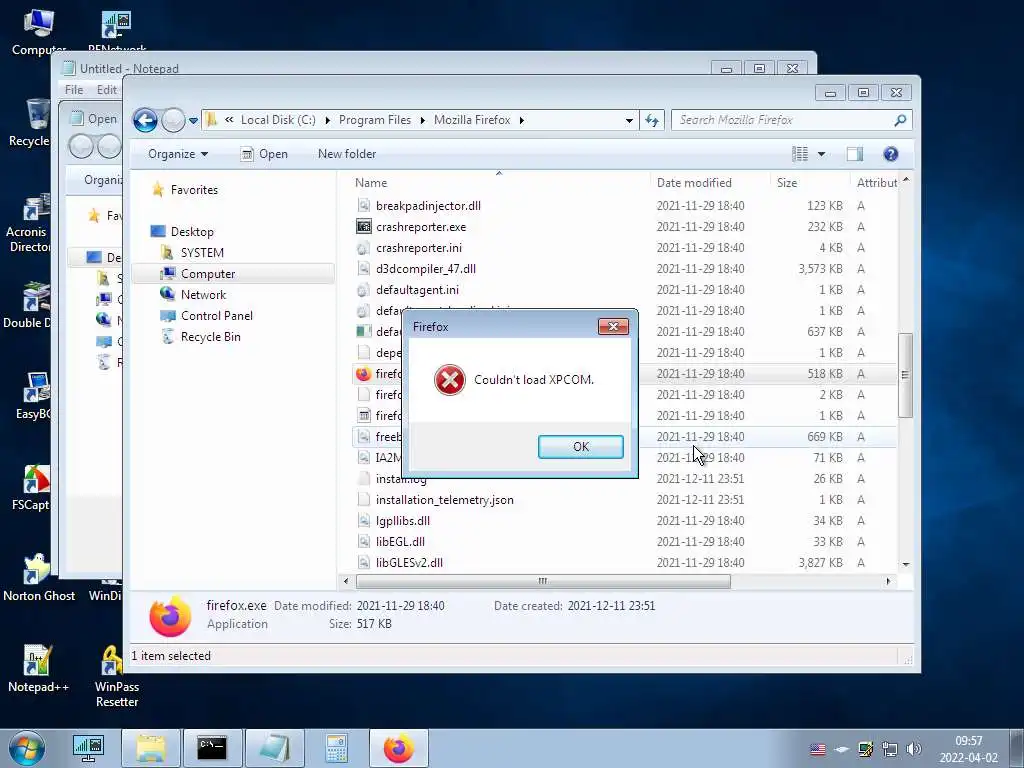Sort by the Name column
Screen dimensions: 1024x768
click(x=370, y=183)
